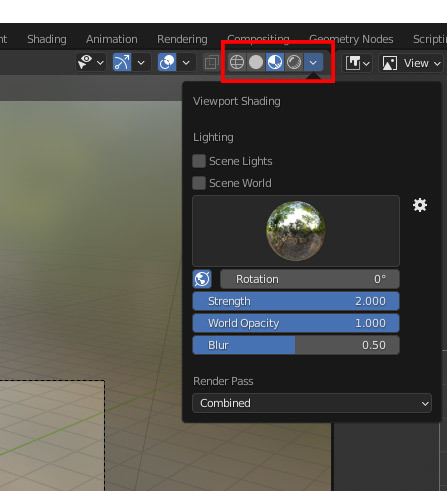Close the viewport shading options dropdown arrow
This screenshot has height=491, width=447.
[313, 62]
